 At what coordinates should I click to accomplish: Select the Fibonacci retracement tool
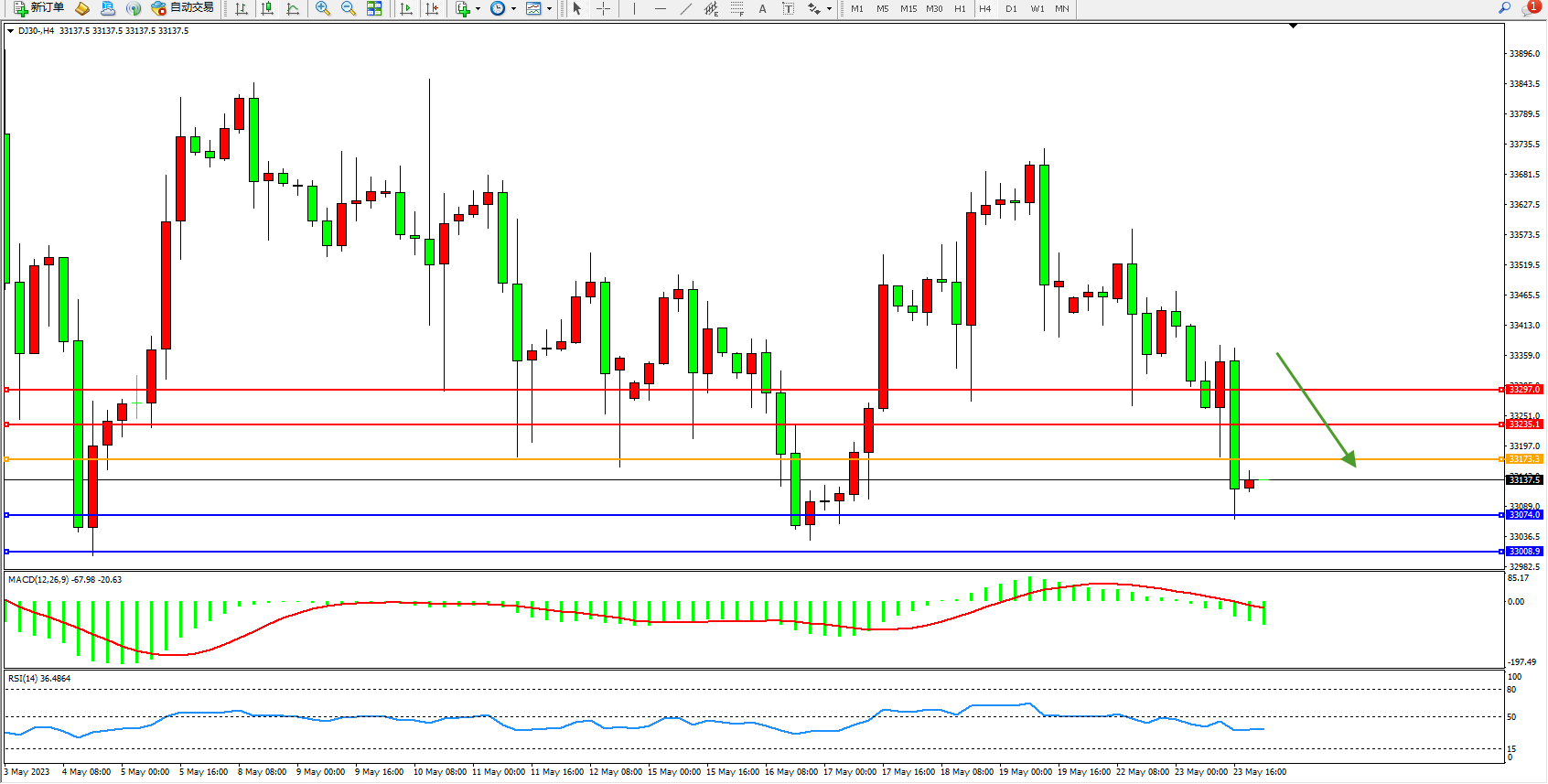(736, 8)
